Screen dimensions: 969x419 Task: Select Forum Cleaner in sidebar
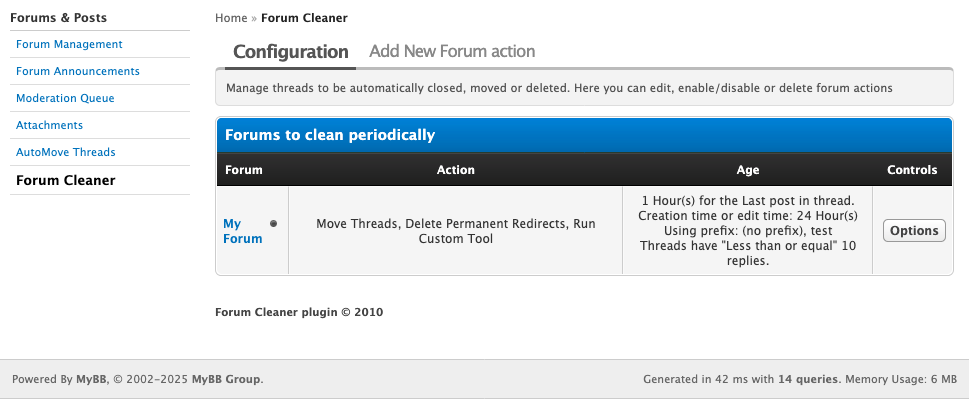coord(66,180)
